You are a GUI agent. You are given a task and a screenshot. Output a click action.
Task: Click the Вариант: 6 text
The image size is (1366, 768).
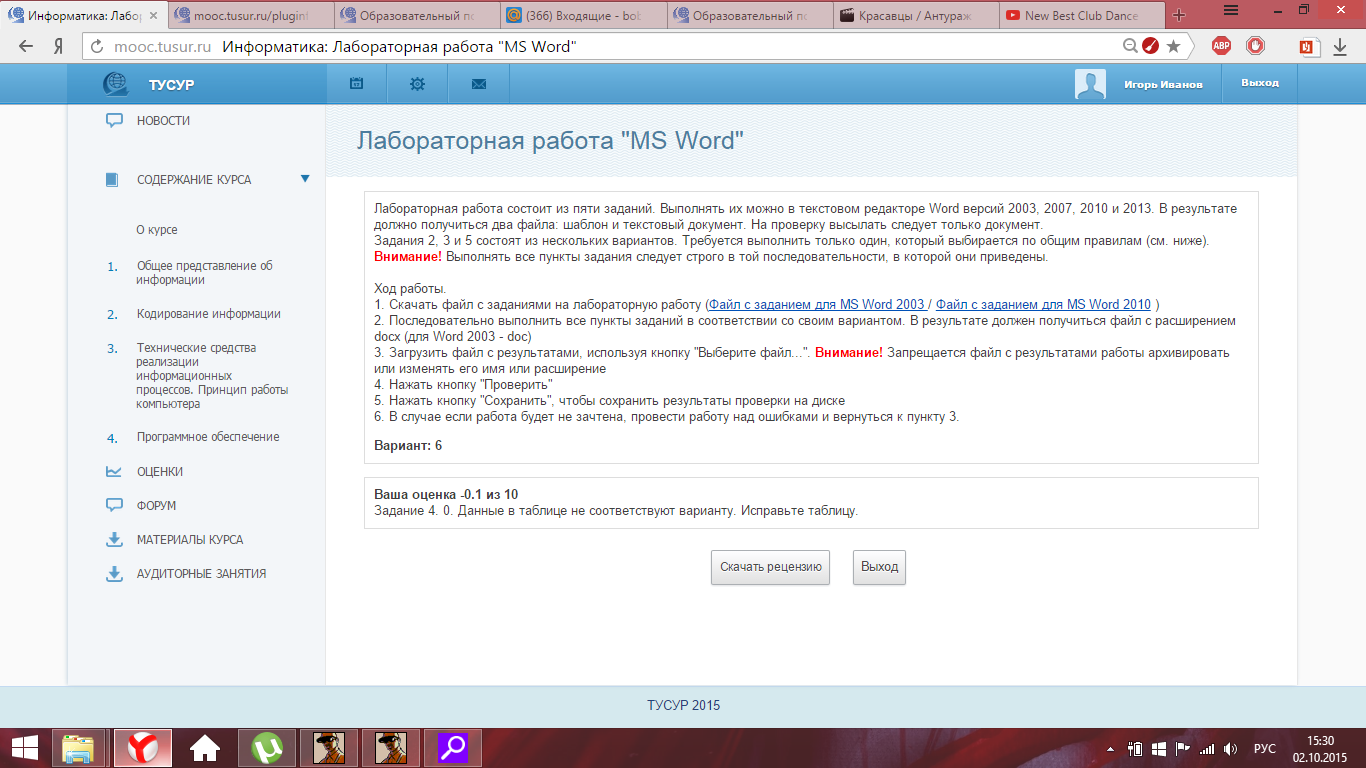point(408,446)
